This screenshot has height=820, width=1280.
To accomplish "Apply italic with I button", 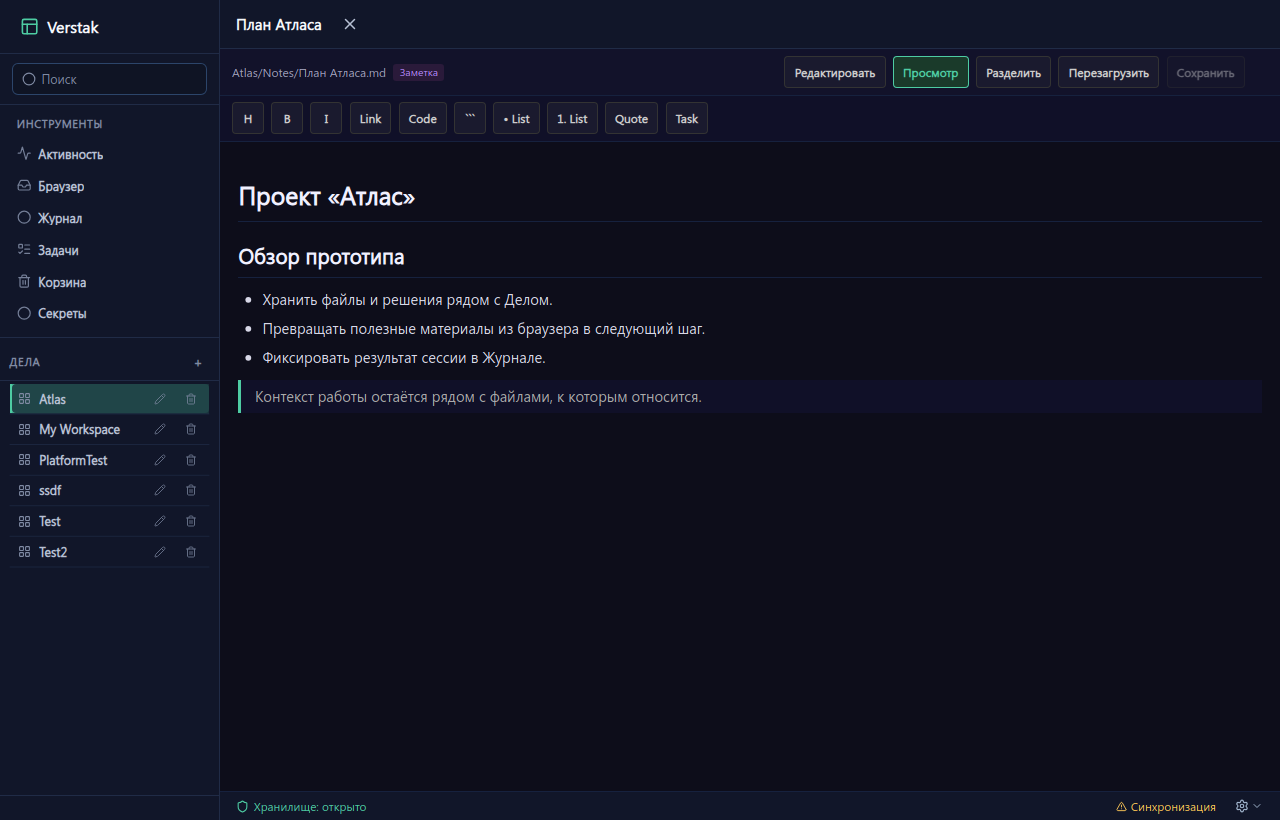I will pyautogui.click(x=326, y=118).
